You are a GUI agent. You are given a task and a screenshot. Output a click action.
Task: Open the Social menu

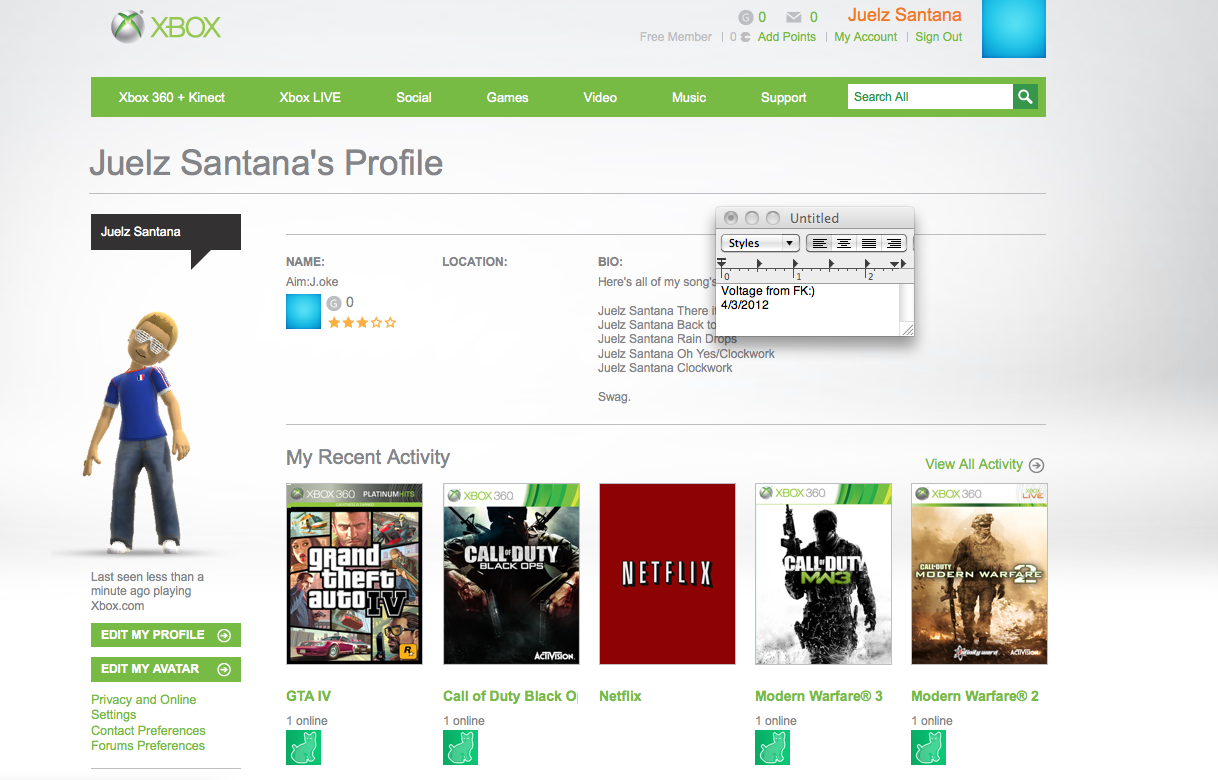(414, 97)
